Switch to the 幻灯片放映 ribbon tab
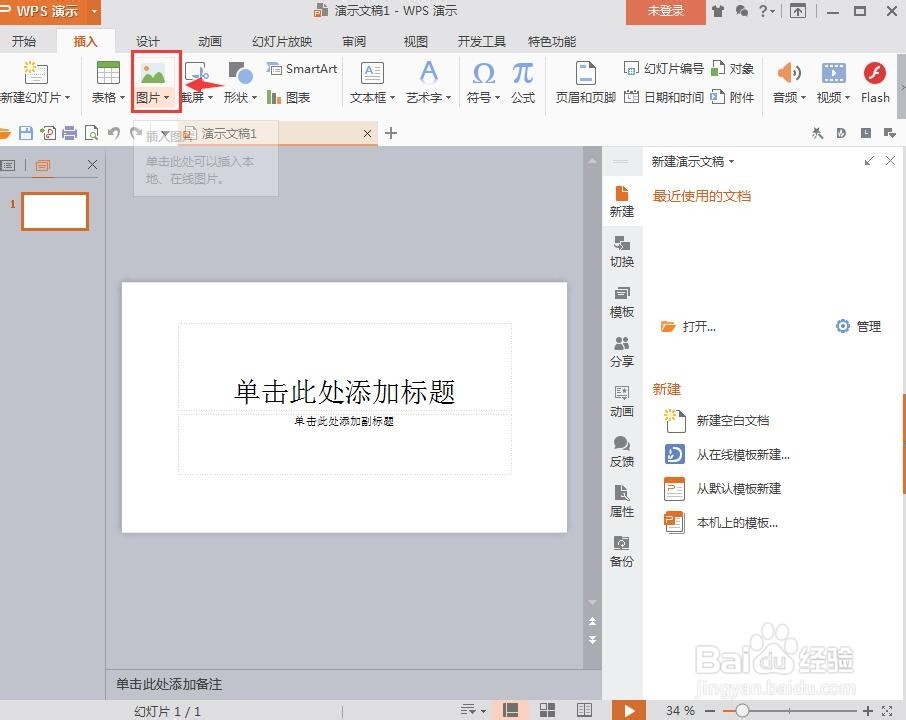 [282, 42]
